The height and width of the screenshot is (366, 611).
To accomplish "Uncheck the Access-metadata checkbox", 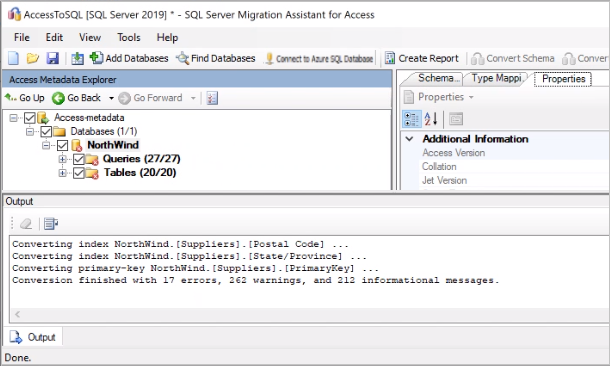I will [x=30, y=118].
